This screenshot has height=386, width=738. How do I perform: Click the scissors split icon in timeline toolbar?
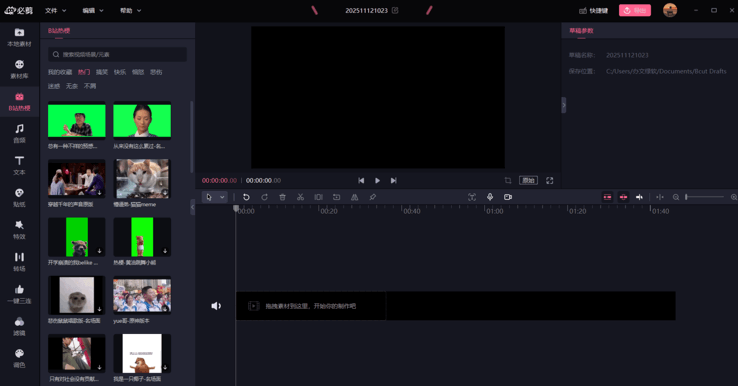click(300, 197)
